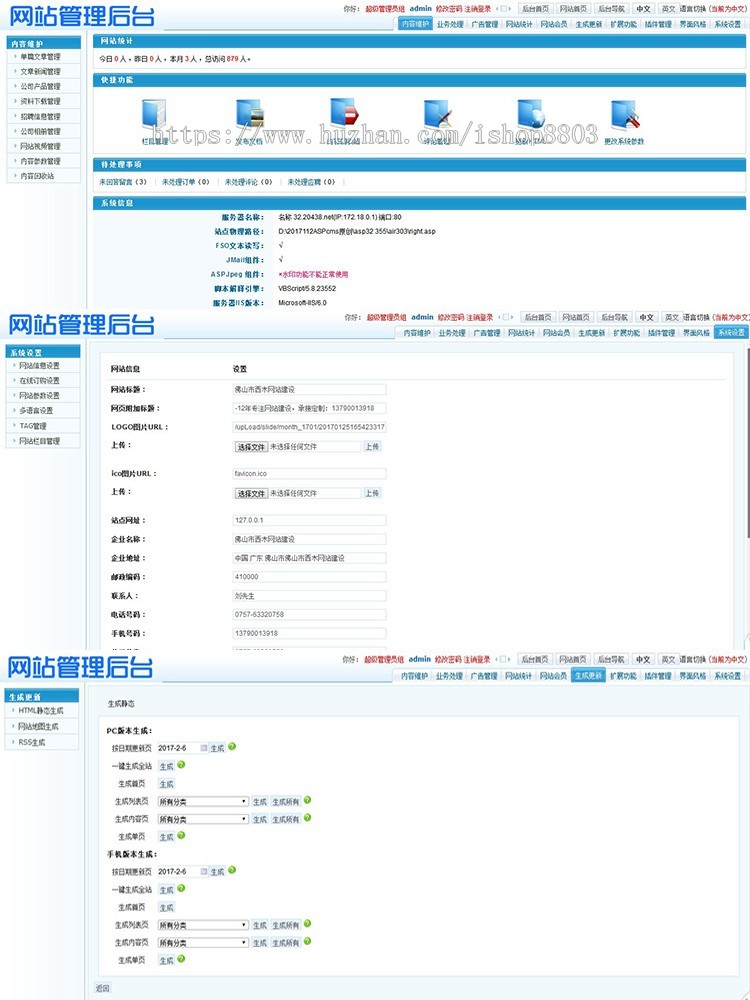Screen dimensions: 750x1000
Task: Click 未处理评论（0） pending item link
Action: [x=248, y=182]
